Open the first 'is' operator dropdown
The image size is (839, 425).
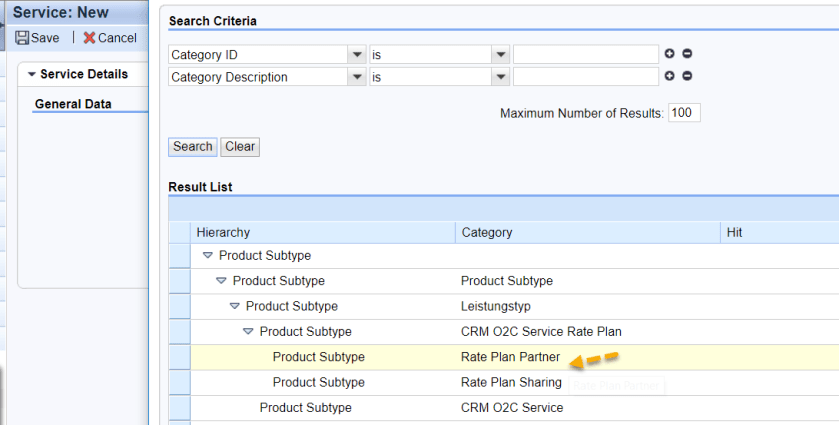(x=500, y=54)
